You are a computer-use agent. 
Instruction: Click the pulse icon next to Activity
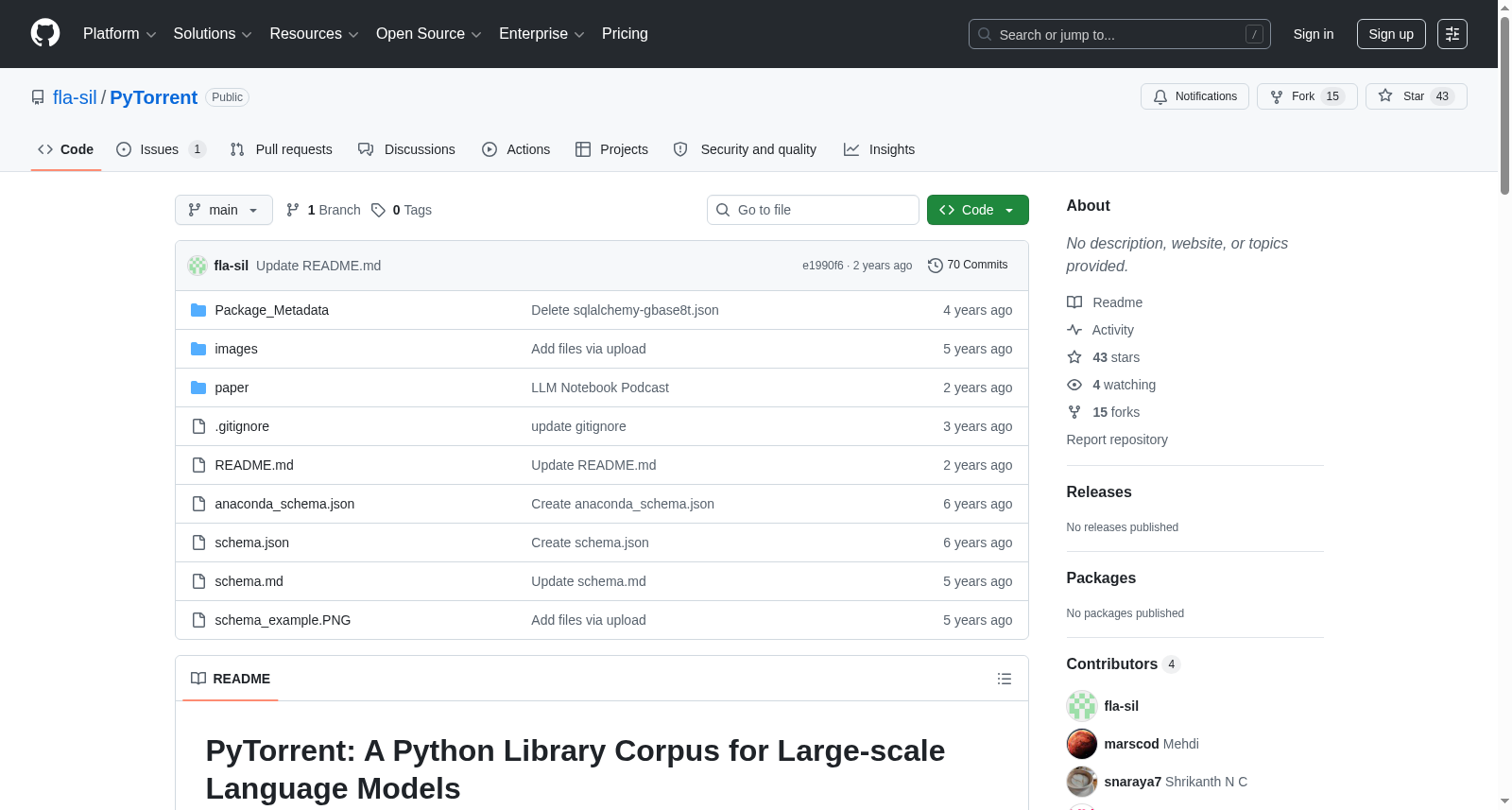coord(1074,330)
